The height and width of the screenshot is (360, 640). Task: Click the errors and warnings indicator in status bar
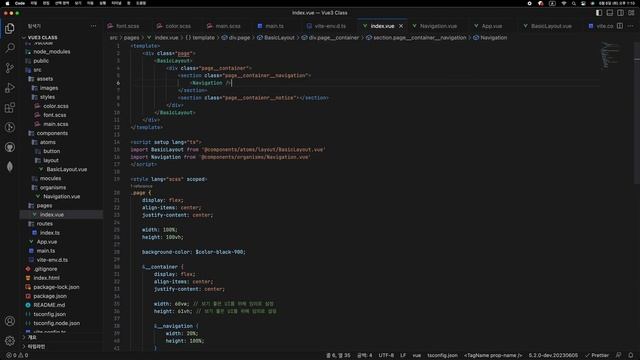click(x=17, y=355)
